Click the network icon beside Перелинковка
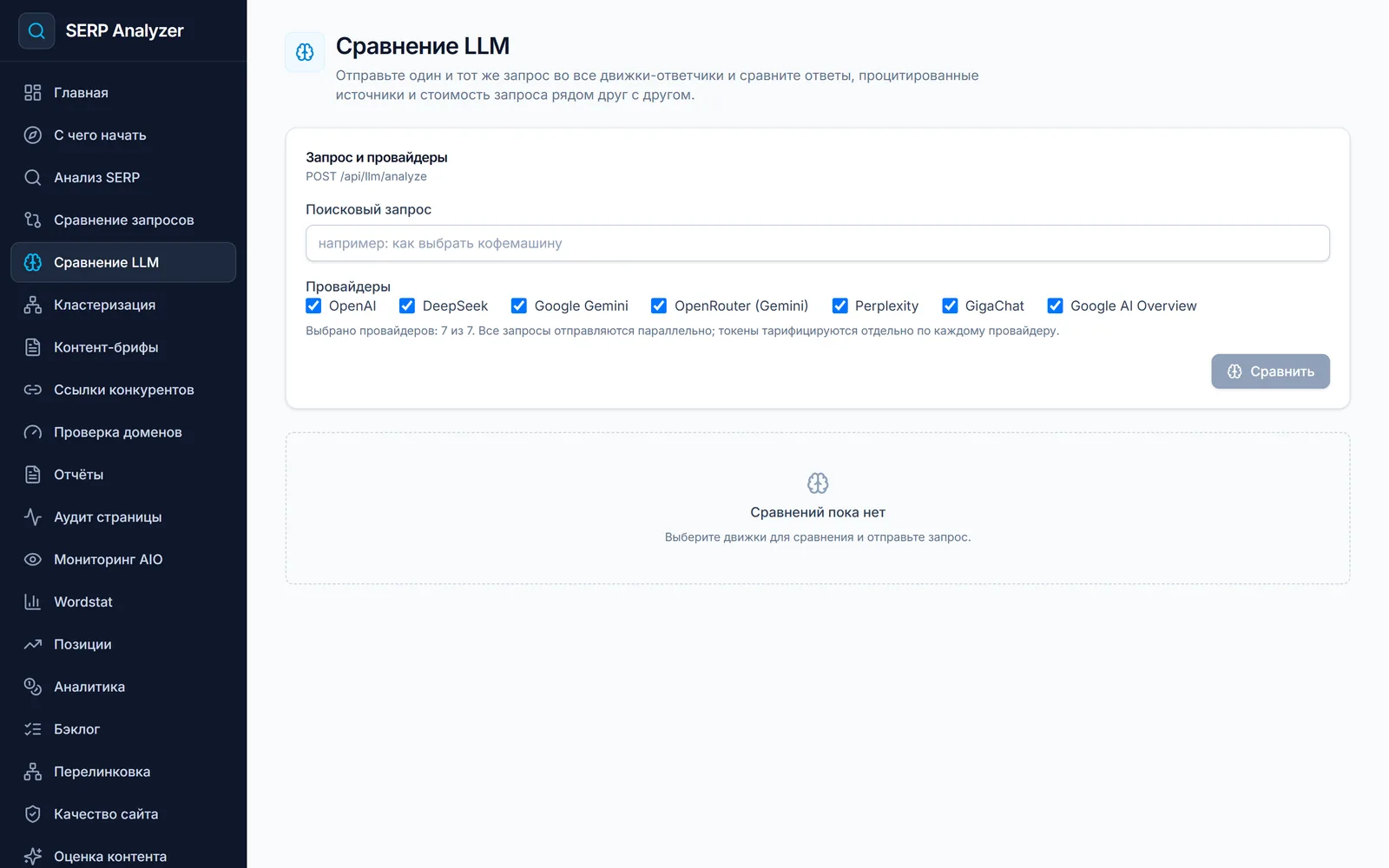This screenshot has height=868, width=1389. tap(33, 773)
